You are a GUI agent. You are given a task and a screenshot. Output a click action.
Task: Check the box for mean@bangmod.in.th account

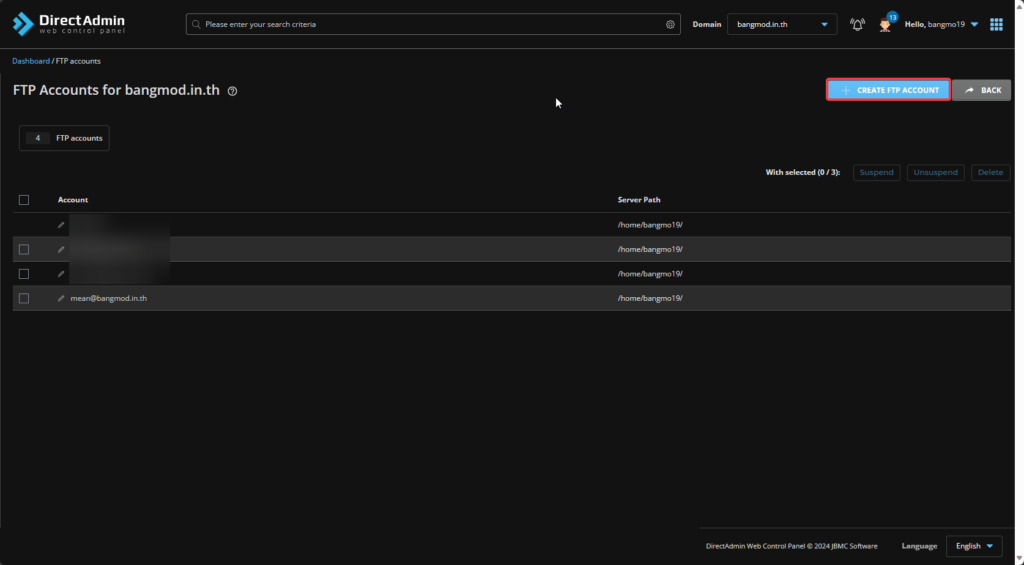point(24,298)
